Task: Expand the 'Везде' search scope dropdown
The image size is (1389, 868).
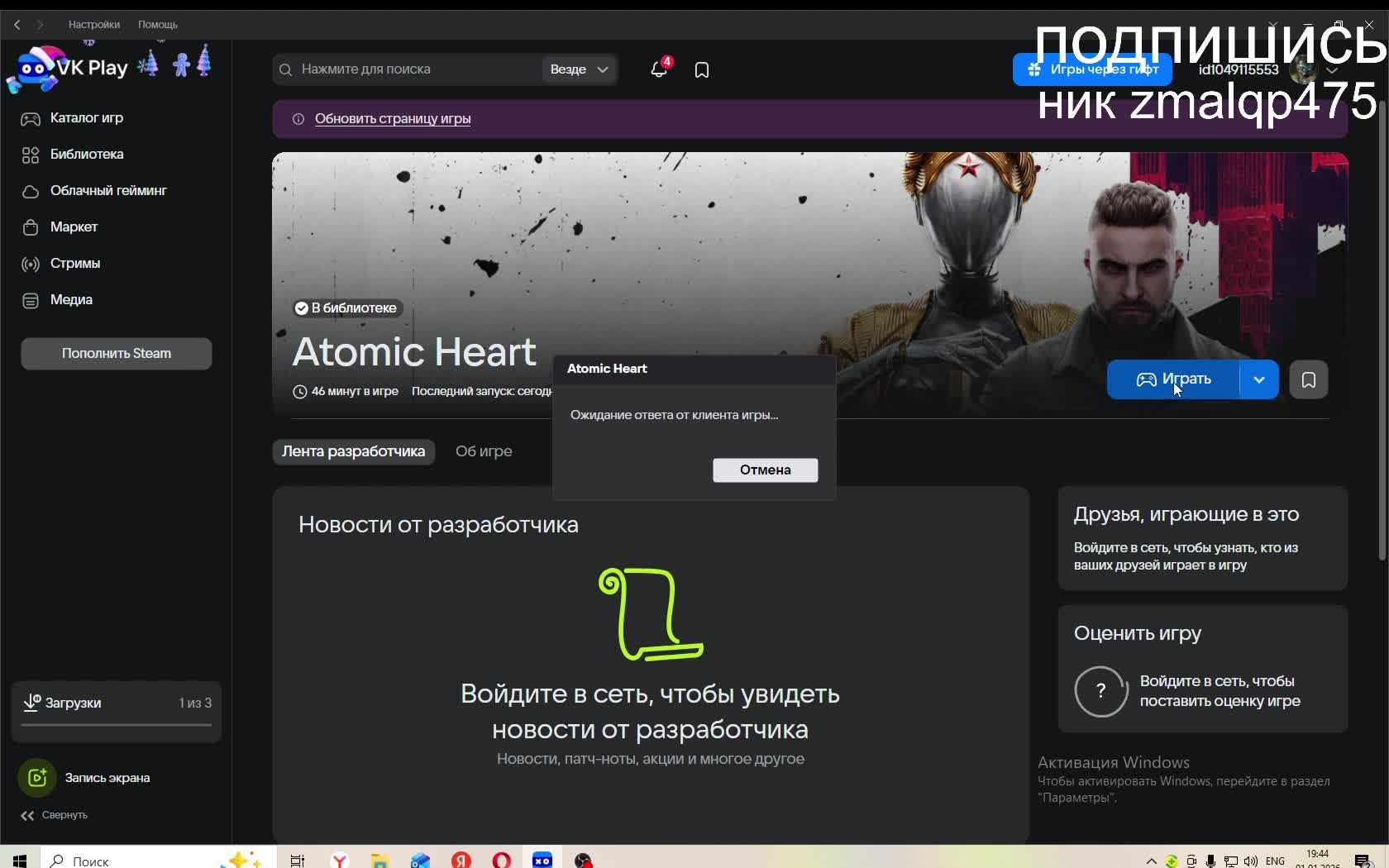Action: (x=580, y=69)
